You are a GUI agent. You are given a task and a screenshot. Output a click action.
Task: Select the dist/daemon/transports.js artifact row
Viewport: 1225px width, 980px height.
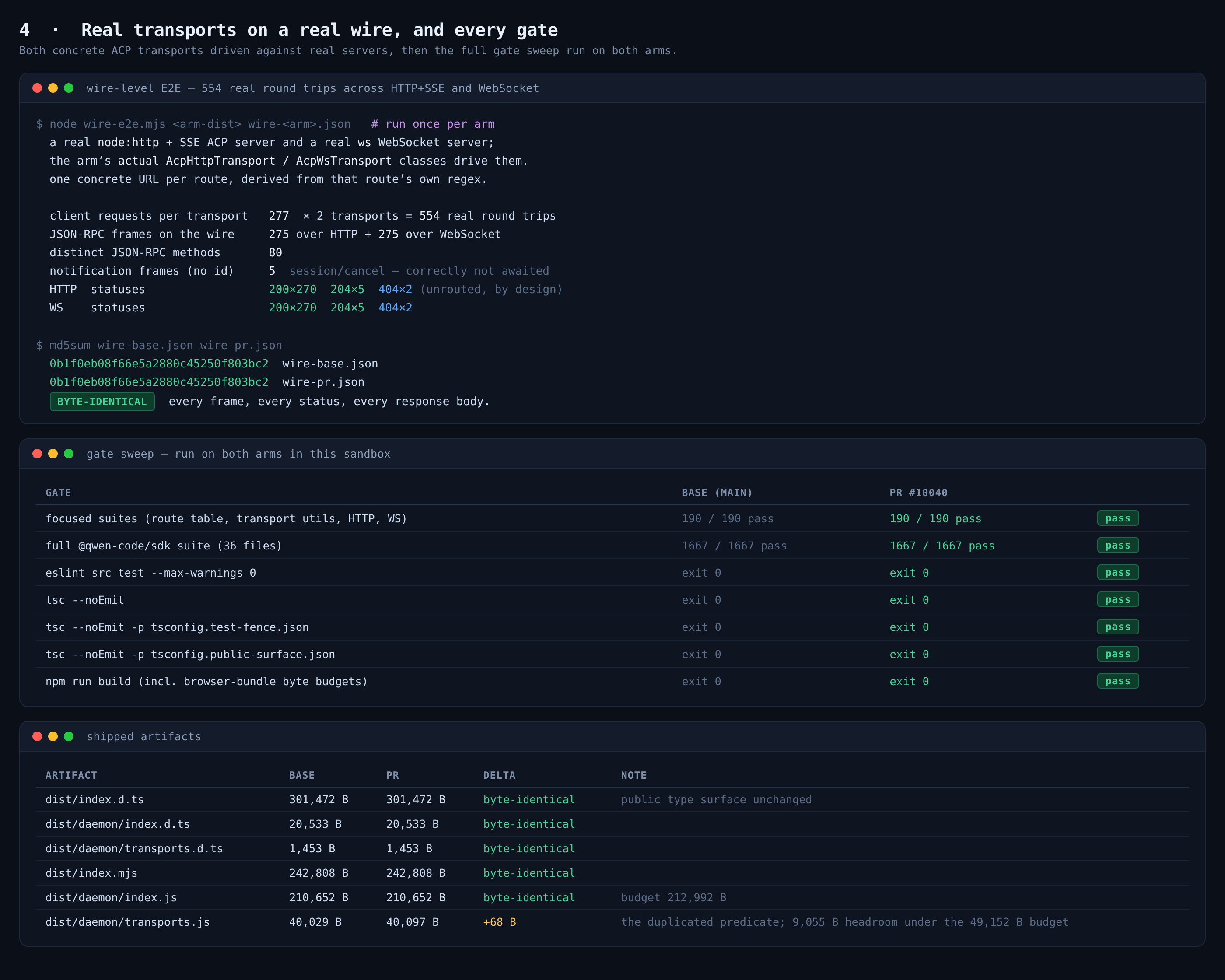click(x=612, y=922)
